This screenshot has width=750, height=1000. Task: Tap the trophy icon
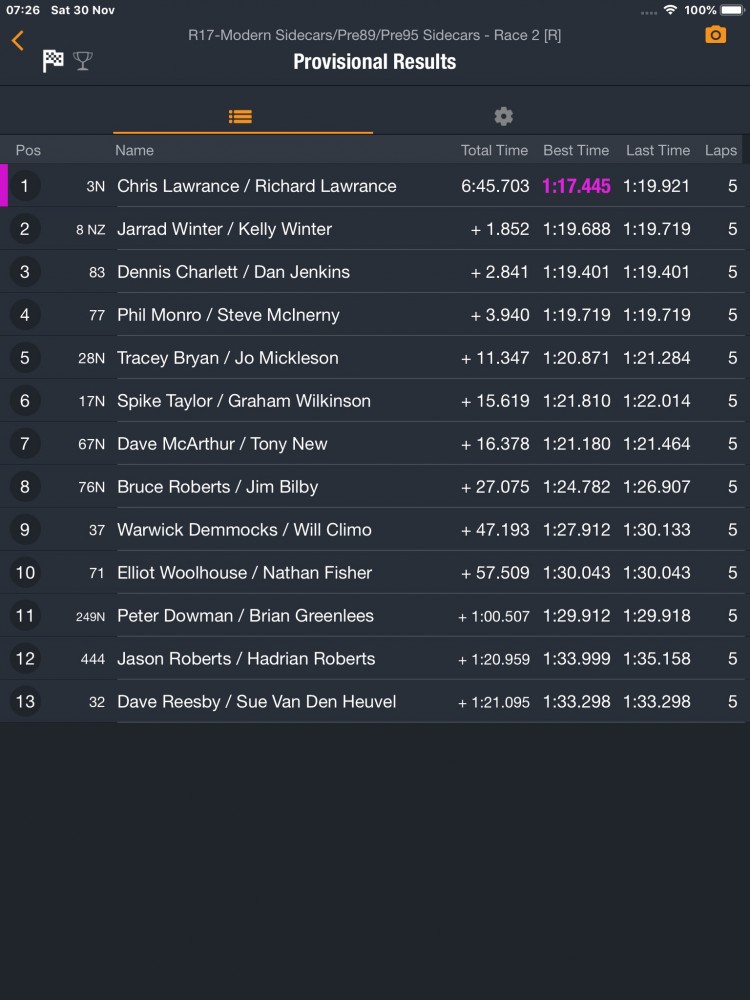82,61
